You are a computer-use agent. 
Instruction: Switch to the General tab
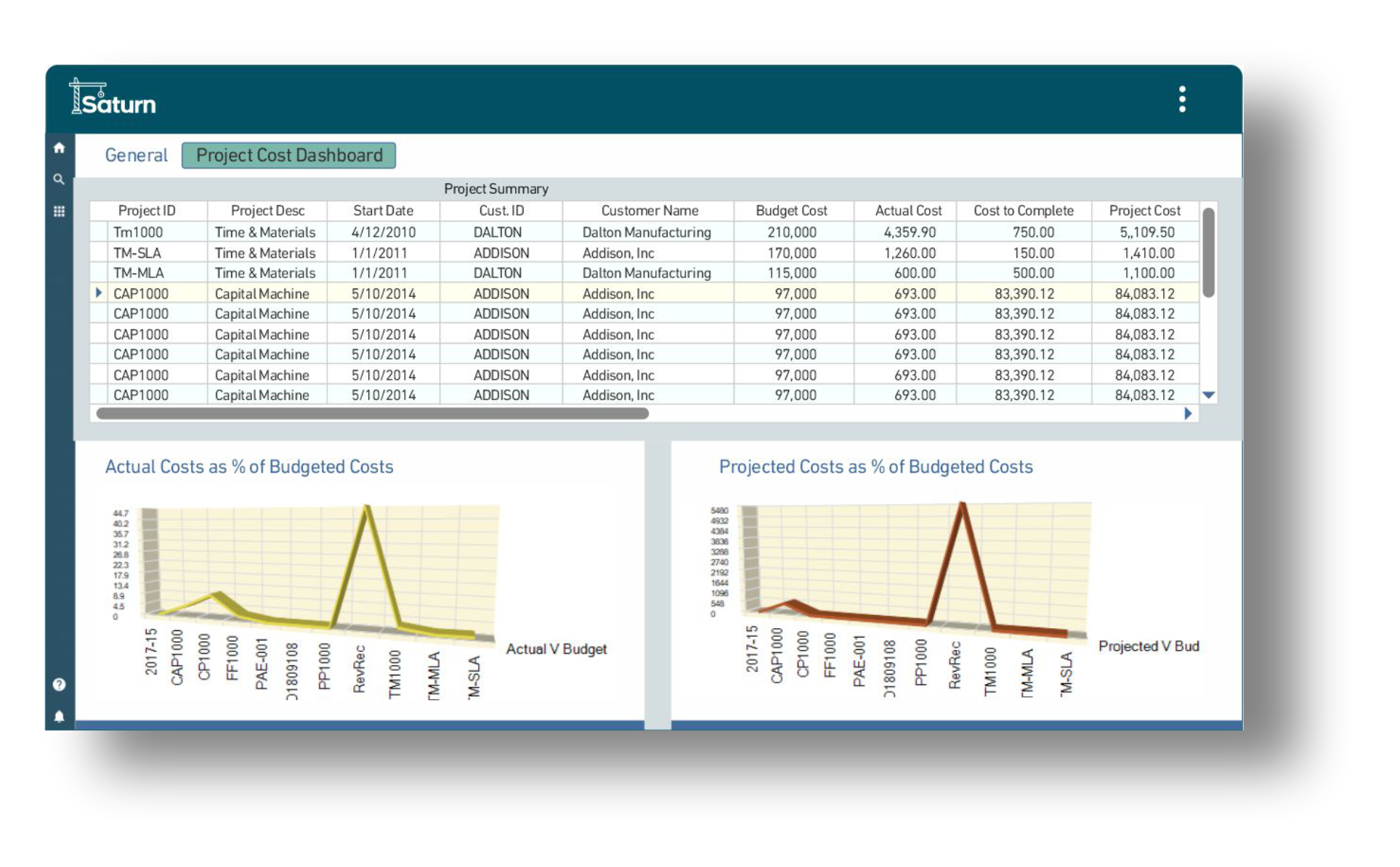pyautogui.click(x=136, y=155)
